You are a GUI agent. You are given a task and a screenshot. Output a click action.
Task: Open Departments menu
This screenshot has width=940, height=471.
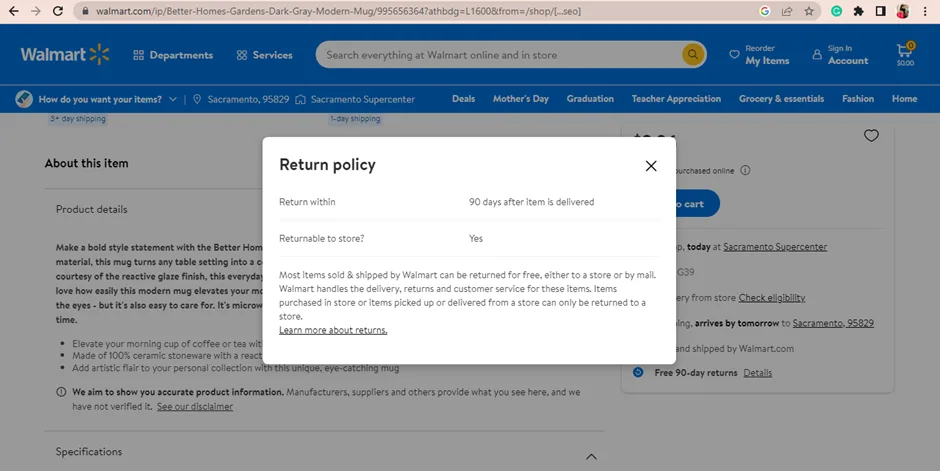[x=173, y=55]
